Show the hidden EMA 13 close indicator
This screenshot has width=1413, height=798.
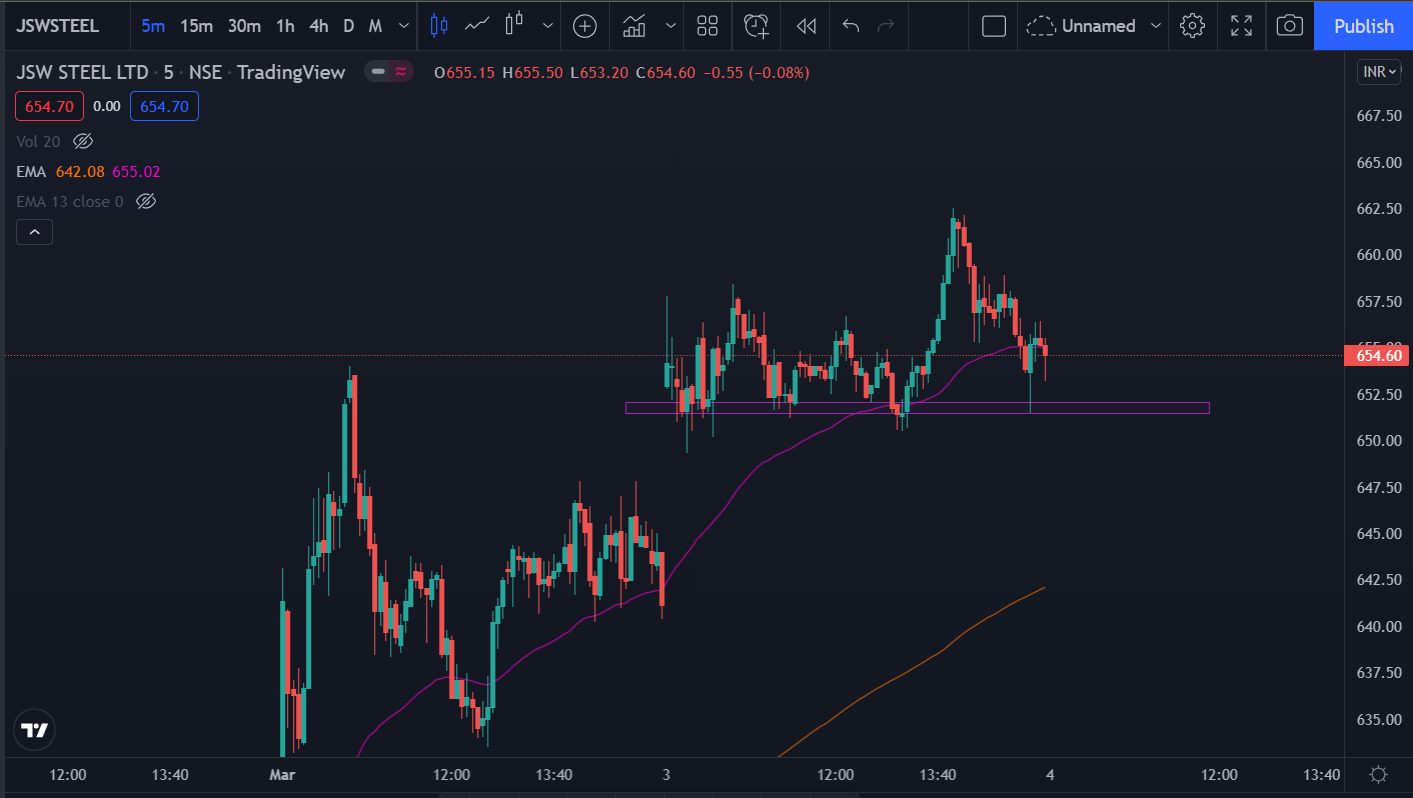click(x=146, y=202)
